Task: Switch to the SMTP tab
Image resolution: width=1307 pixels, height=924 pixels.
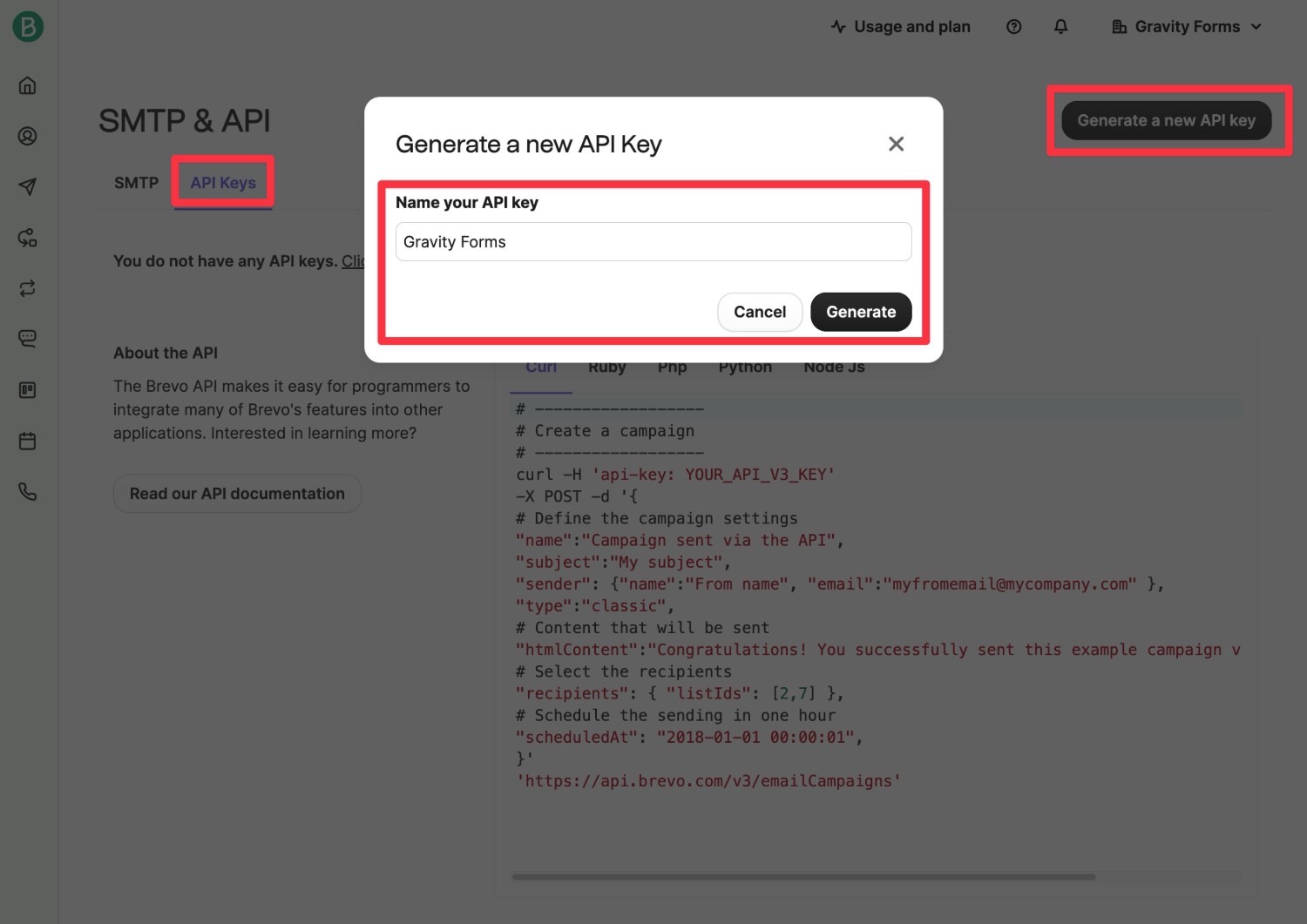Action: pyautogui.click(x=136, y=183)
